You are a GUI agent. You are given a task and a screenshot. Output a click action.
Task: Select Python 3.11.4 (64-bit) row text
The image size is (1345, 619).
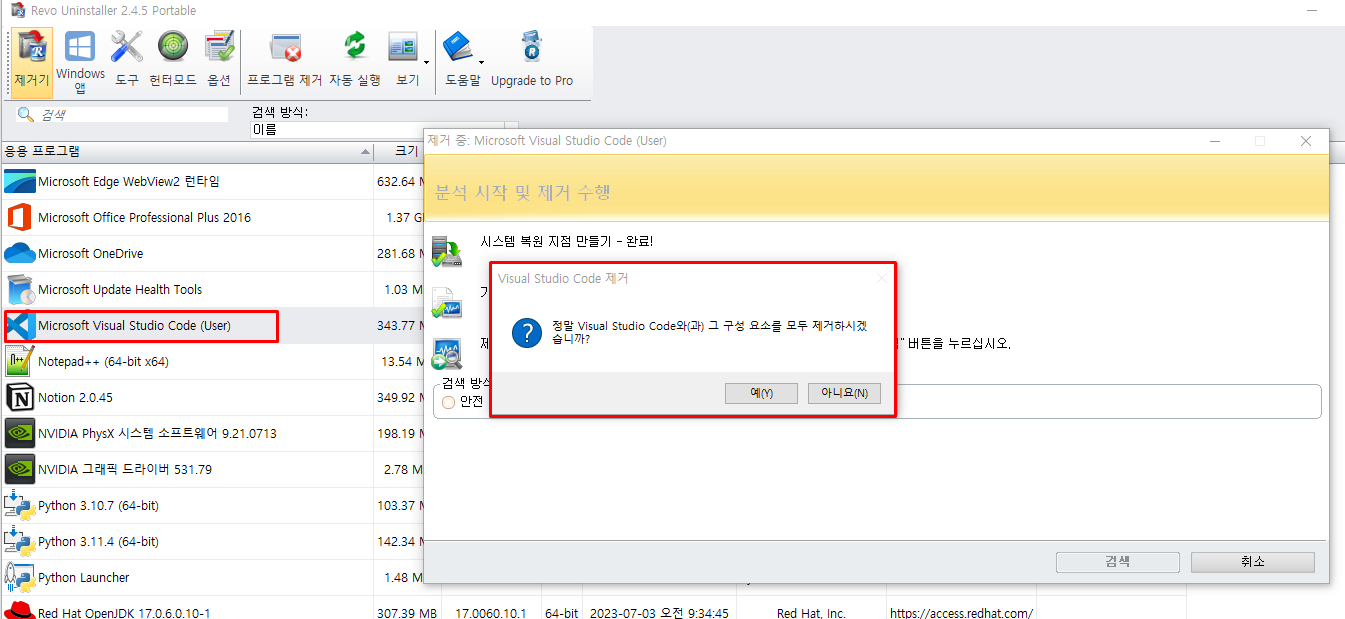pyautogui.click(x=98, y=541)
